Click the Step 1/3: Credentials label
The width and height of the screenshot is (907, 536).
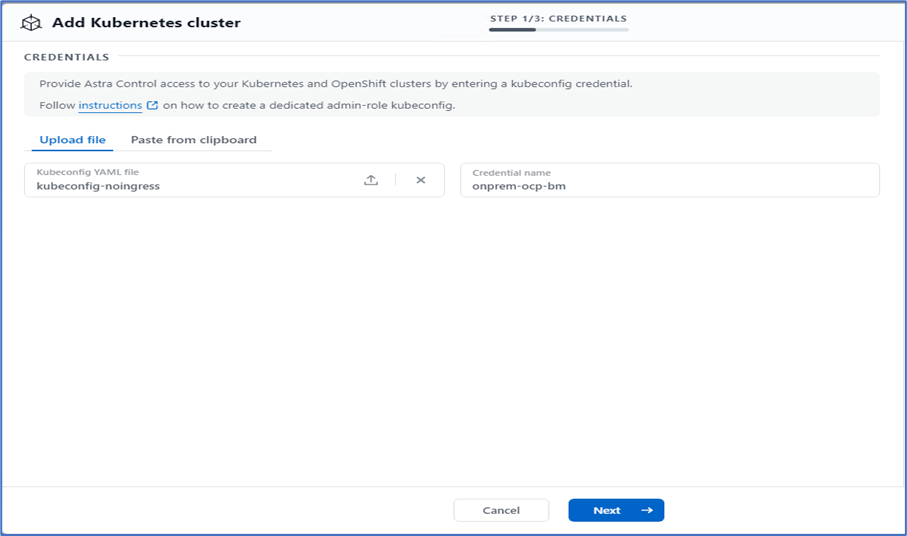click(558, 18)
